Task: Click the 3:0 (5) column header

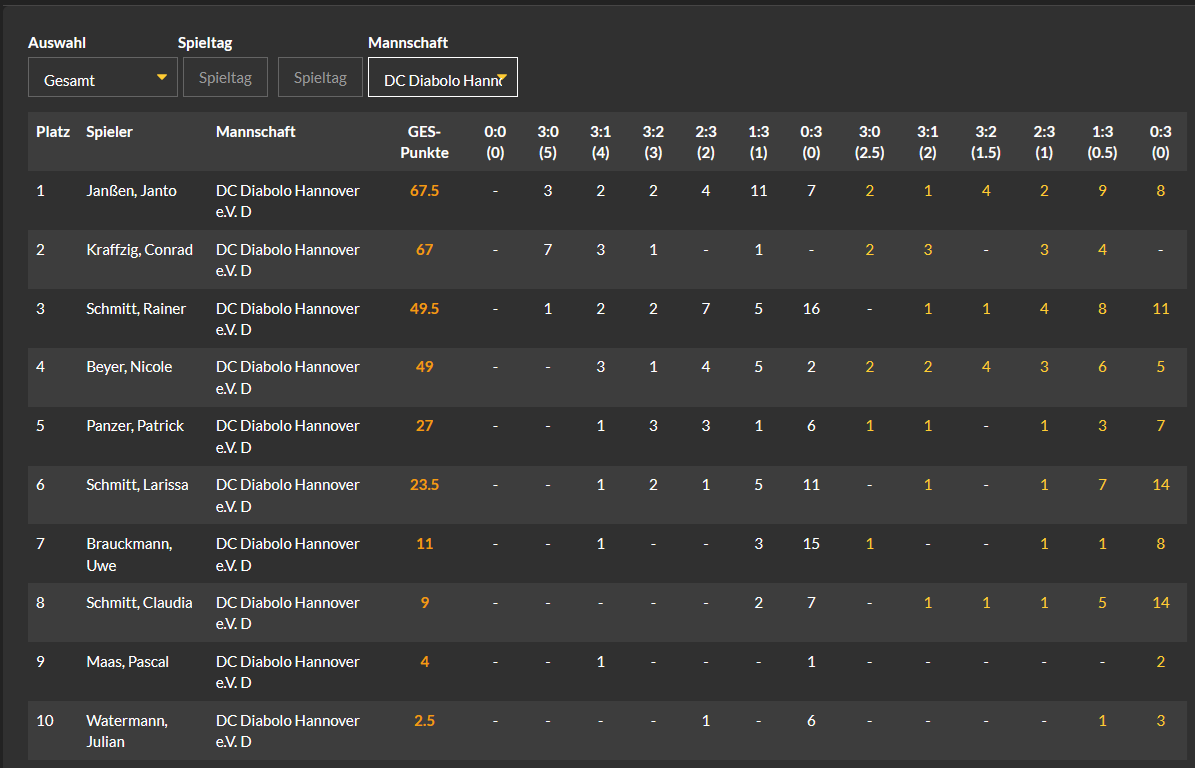Action: click(548, 142)
